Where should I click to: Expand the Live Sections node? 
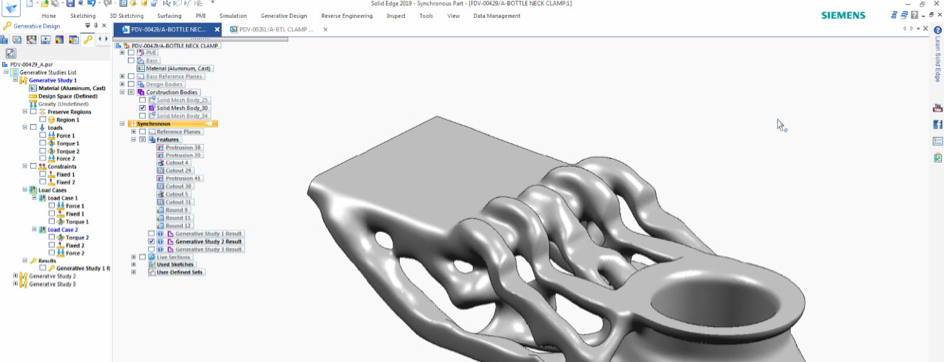[133, 257]
